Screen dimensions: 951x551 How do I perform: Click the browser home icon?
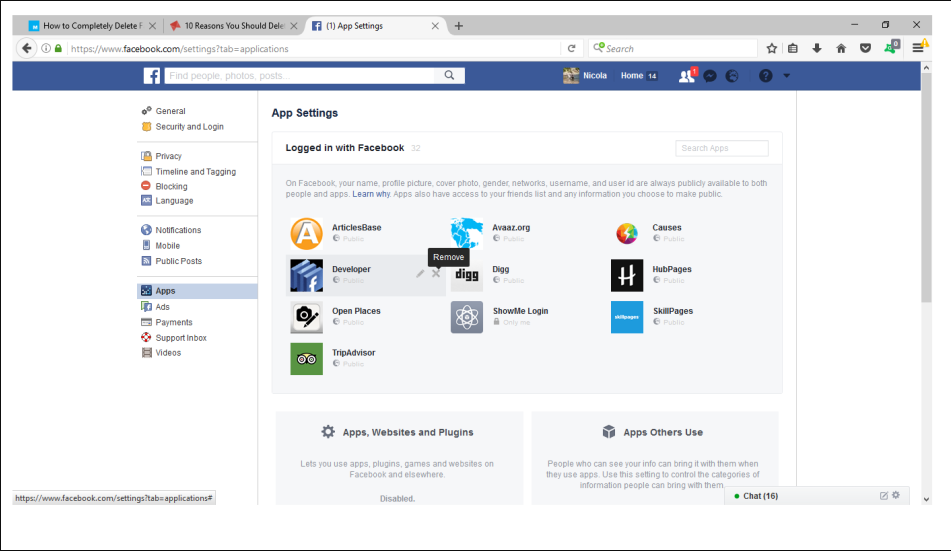point(841,49)
